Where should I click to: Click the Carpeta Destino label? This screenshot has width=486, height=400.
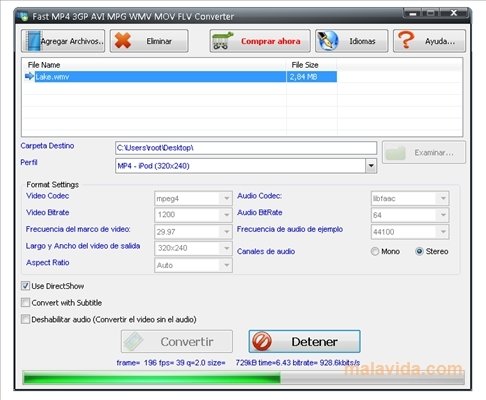[47, 146]
